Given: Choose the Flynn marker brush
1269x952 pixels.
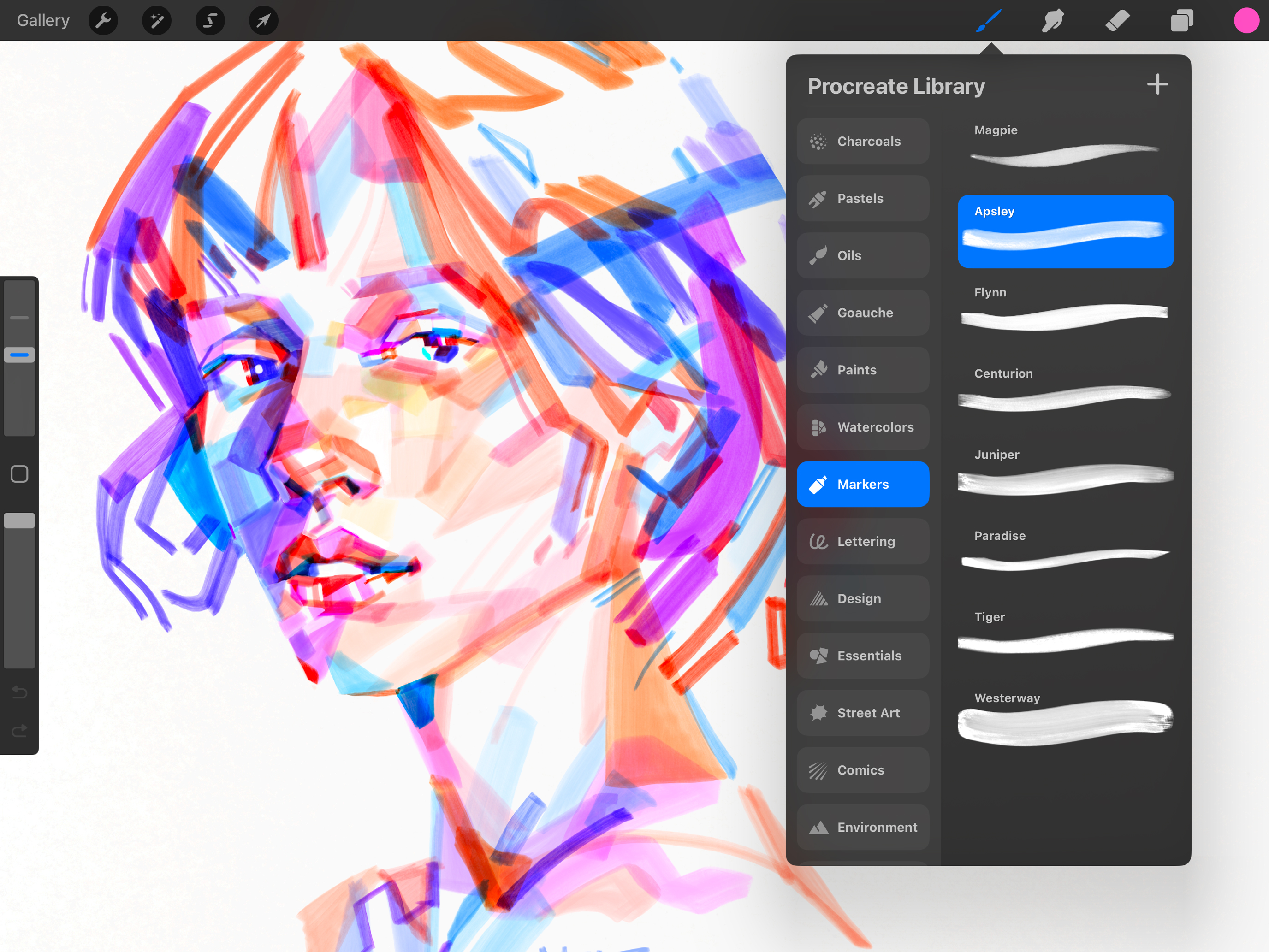Looking at the screenshot, I should [x=1066, y=313].
